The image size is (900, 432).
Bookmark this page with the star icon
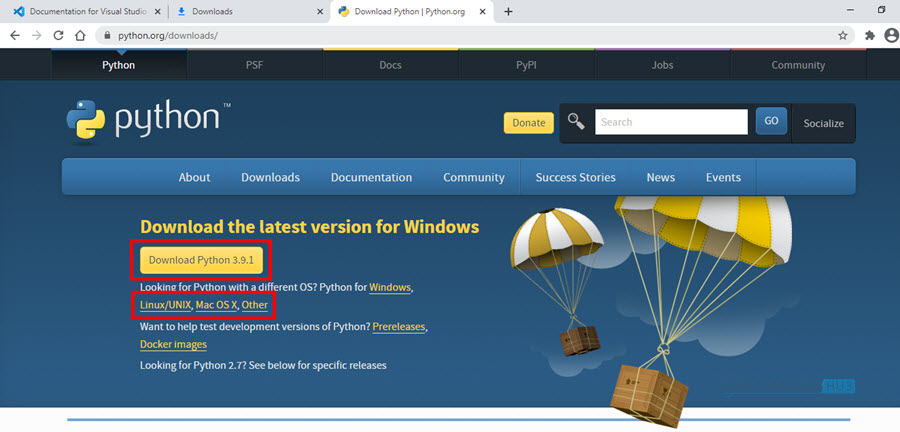pyautogui.click(x=843, y=35)
